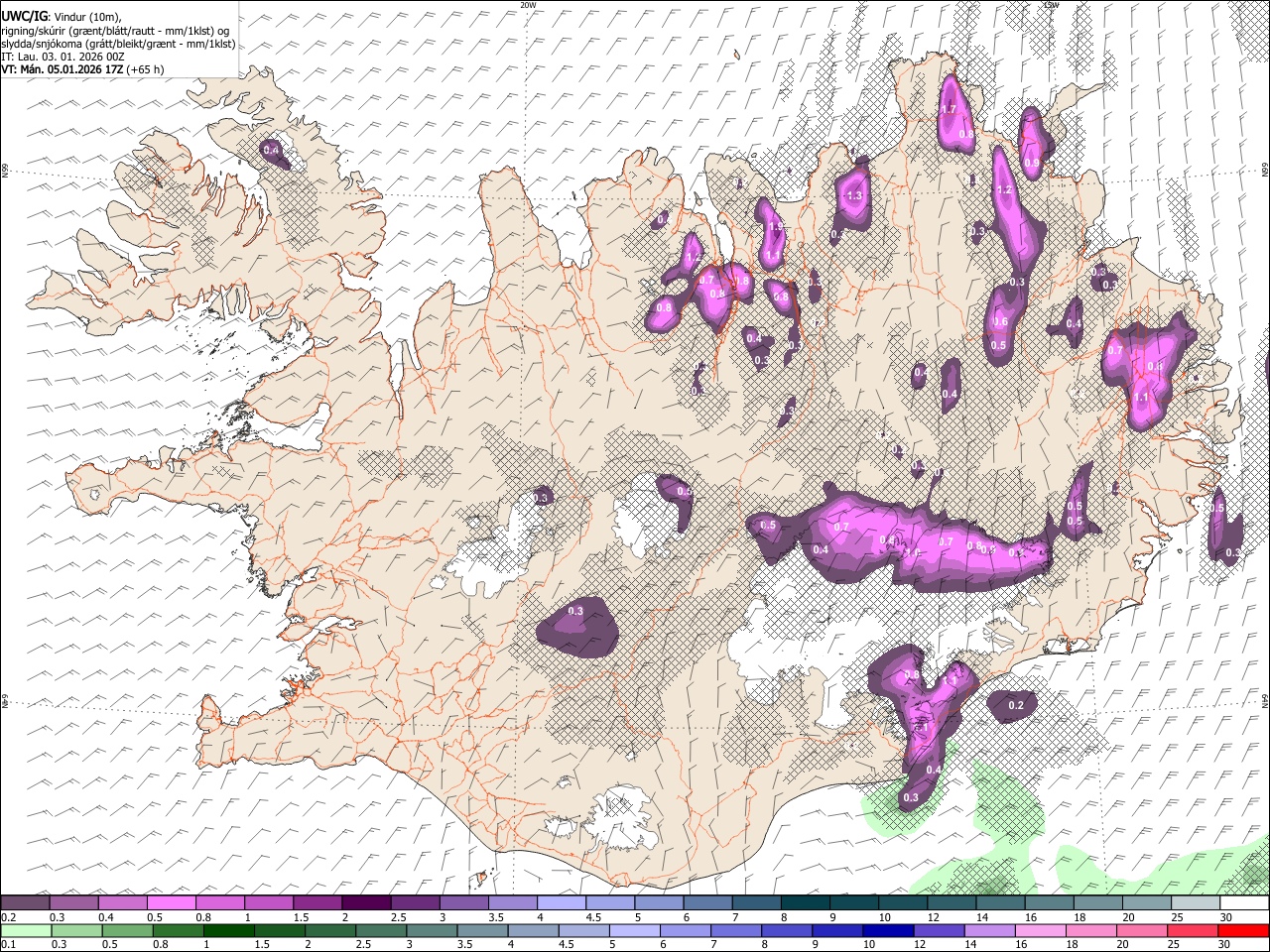
Task: Click the 'rigning/skúrir' legend description line
Action: click(115, 30)
